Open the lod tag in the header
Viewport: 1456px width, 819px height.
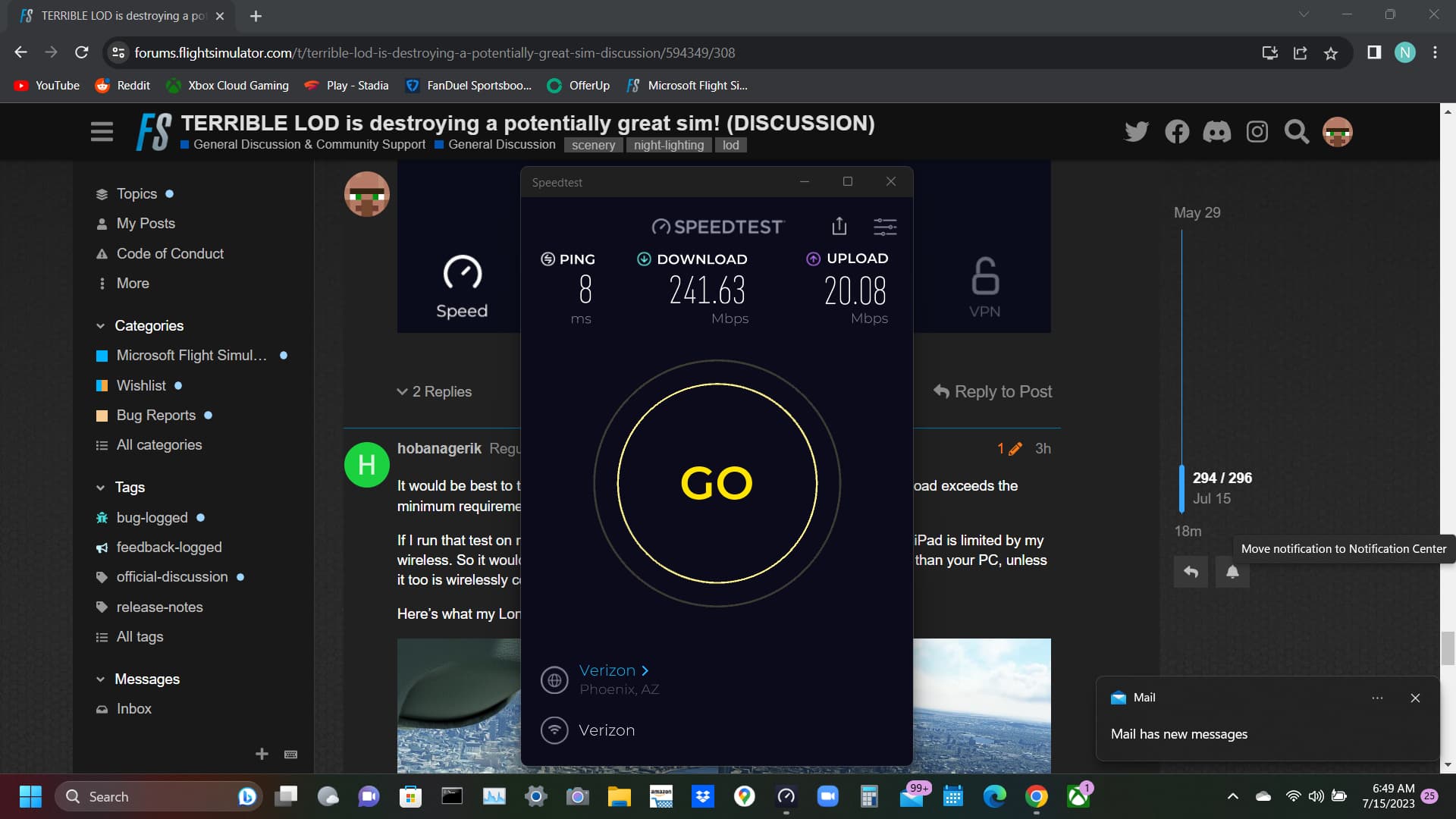(730, 145)
